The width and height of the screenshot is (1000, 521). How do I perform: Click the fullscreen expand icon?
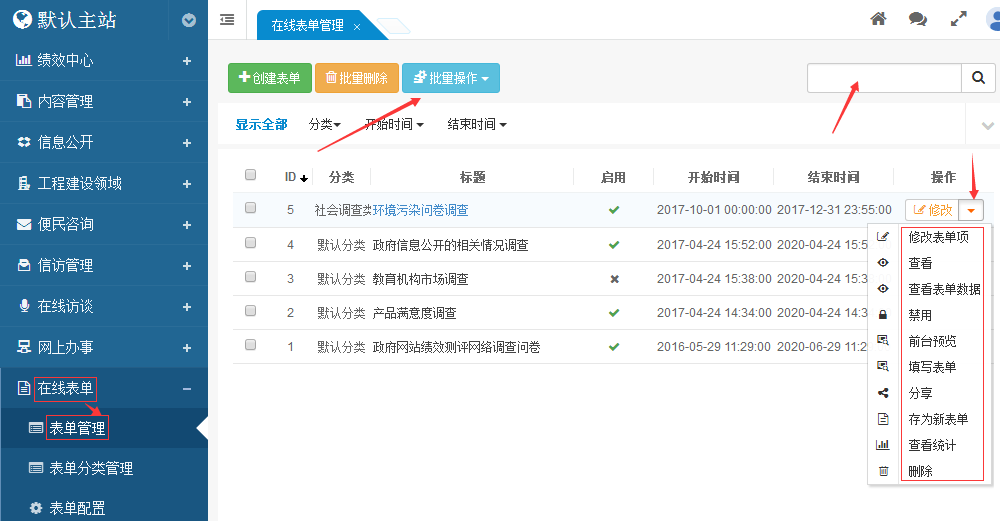coord(958,19)
